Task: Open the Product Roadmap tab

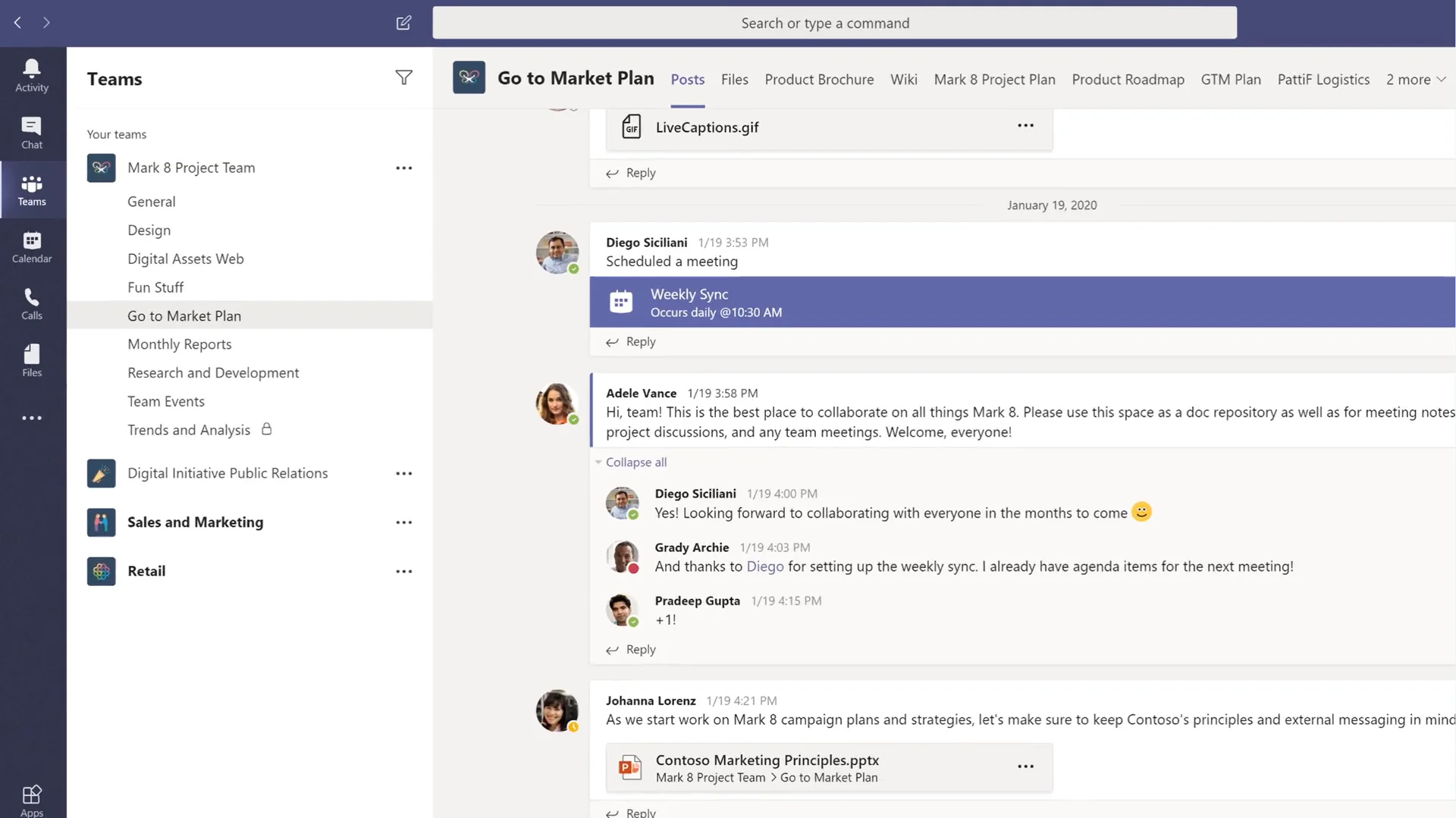Action: (1128, 80)
